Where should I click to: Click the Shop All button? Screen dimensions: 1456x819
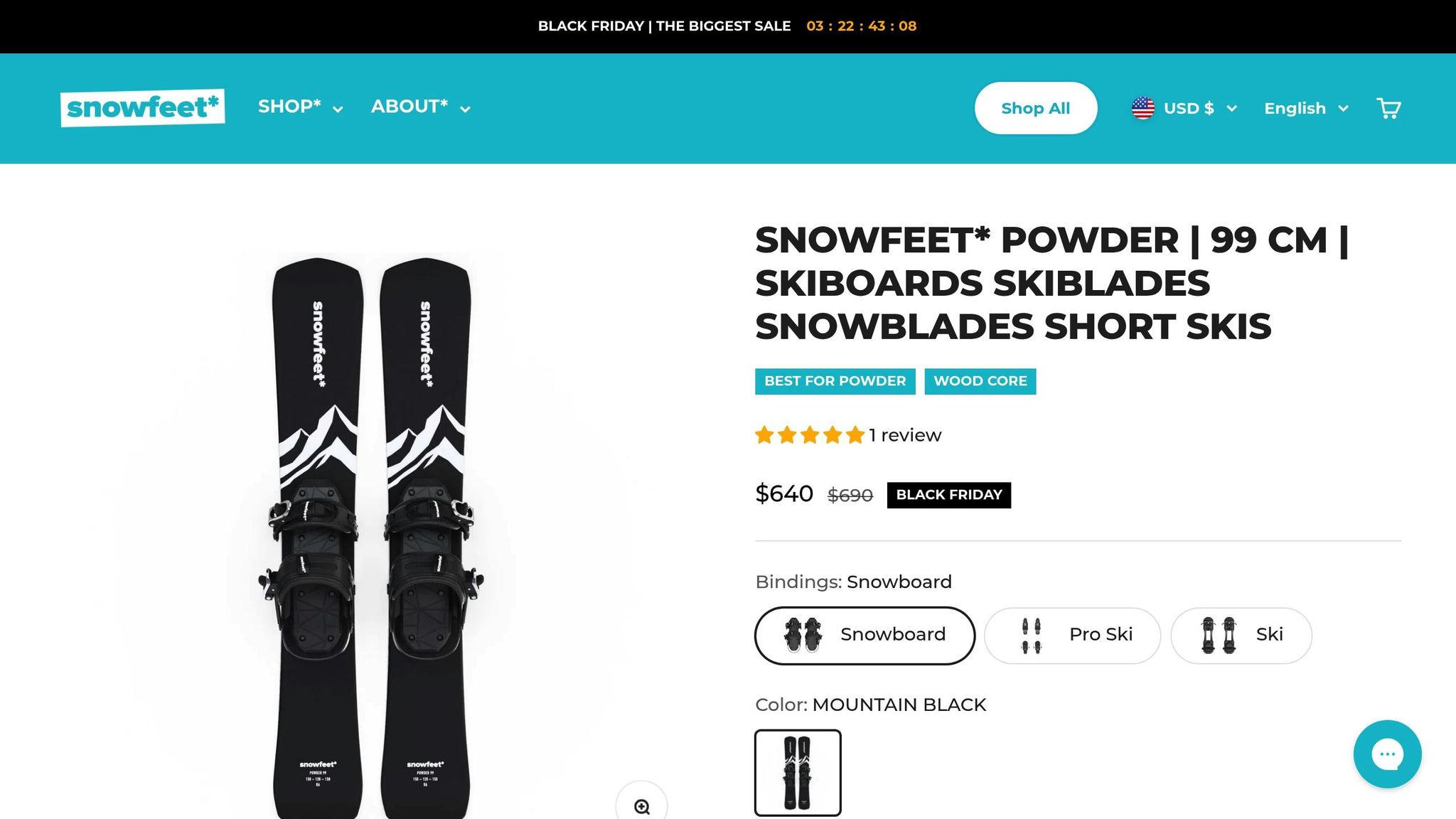[x=1035, y=107]
